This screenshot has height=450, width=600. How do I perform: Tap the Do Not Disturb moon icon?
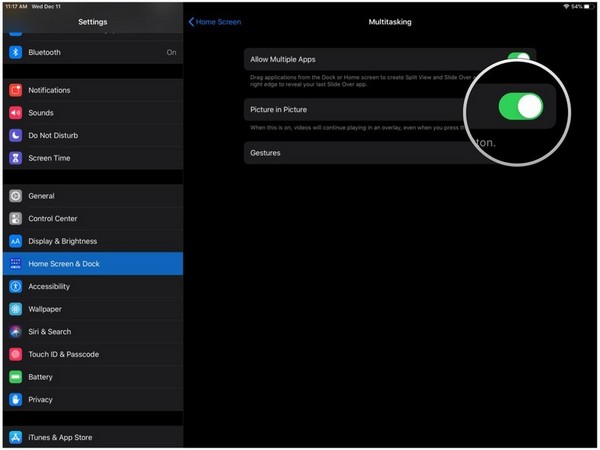pos(16,135)
